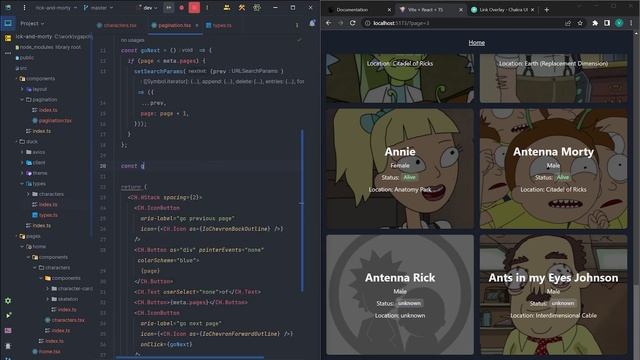
Task: Open types.ts in project tree
Action: [45, 215]
